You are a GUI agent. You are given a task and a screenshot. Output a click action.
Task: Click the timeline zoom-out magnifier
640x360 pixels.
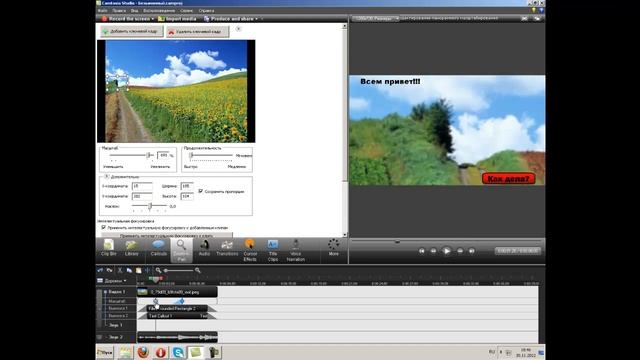158,270
